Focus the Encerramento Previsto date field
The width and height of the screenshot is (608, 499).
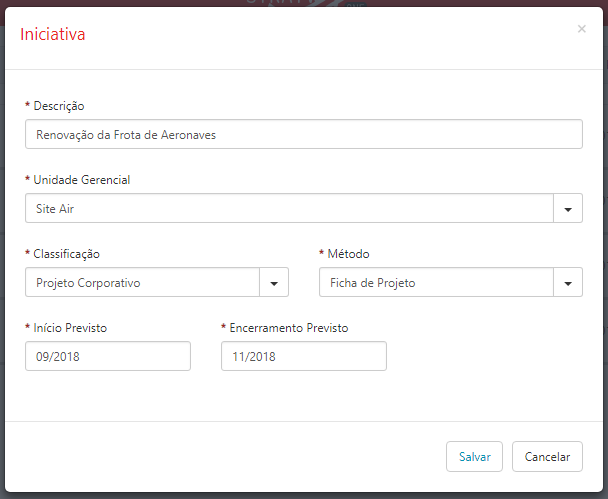pos(304,356)
